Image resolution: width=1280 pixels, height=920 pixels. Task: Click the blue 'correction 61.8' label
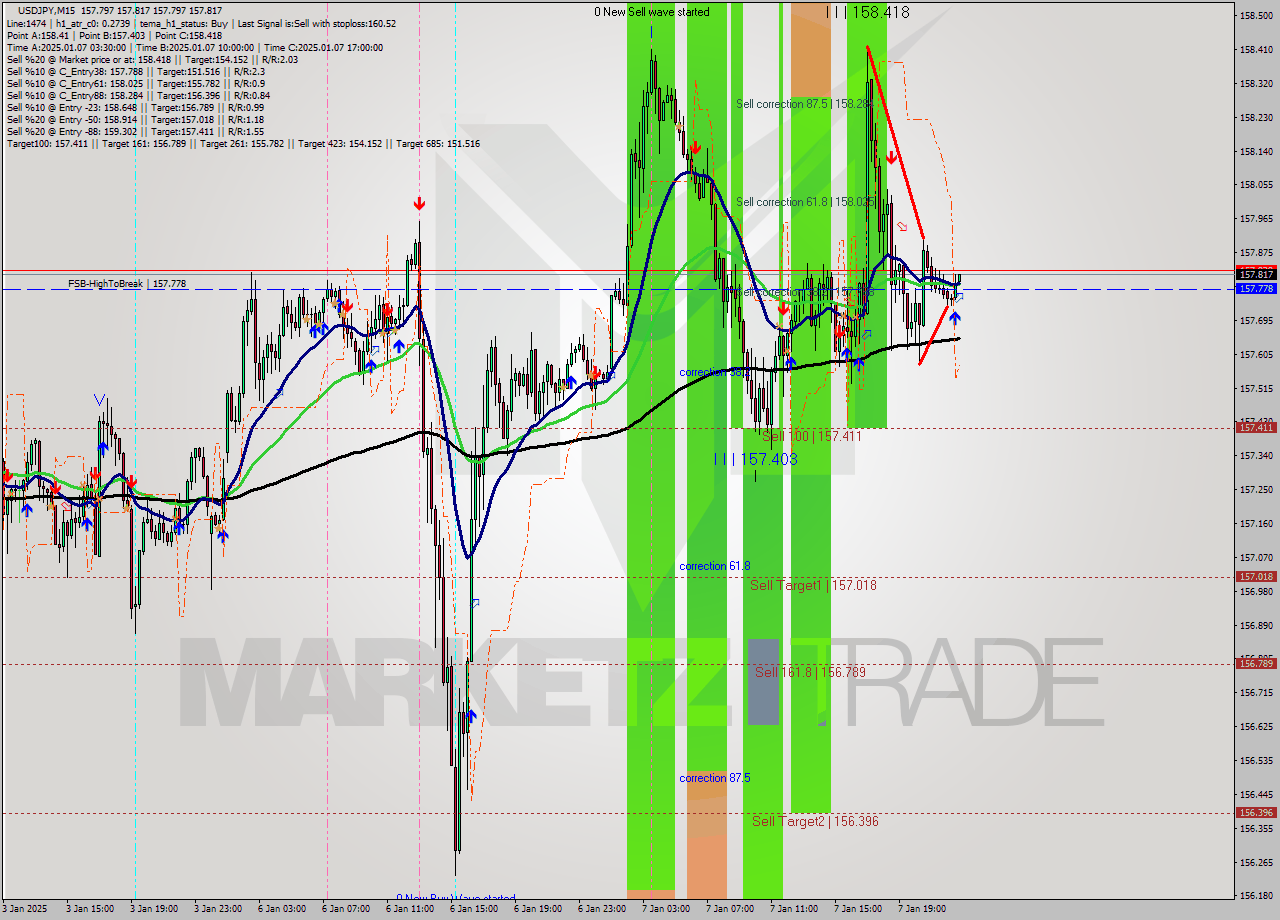coord(714,566)
